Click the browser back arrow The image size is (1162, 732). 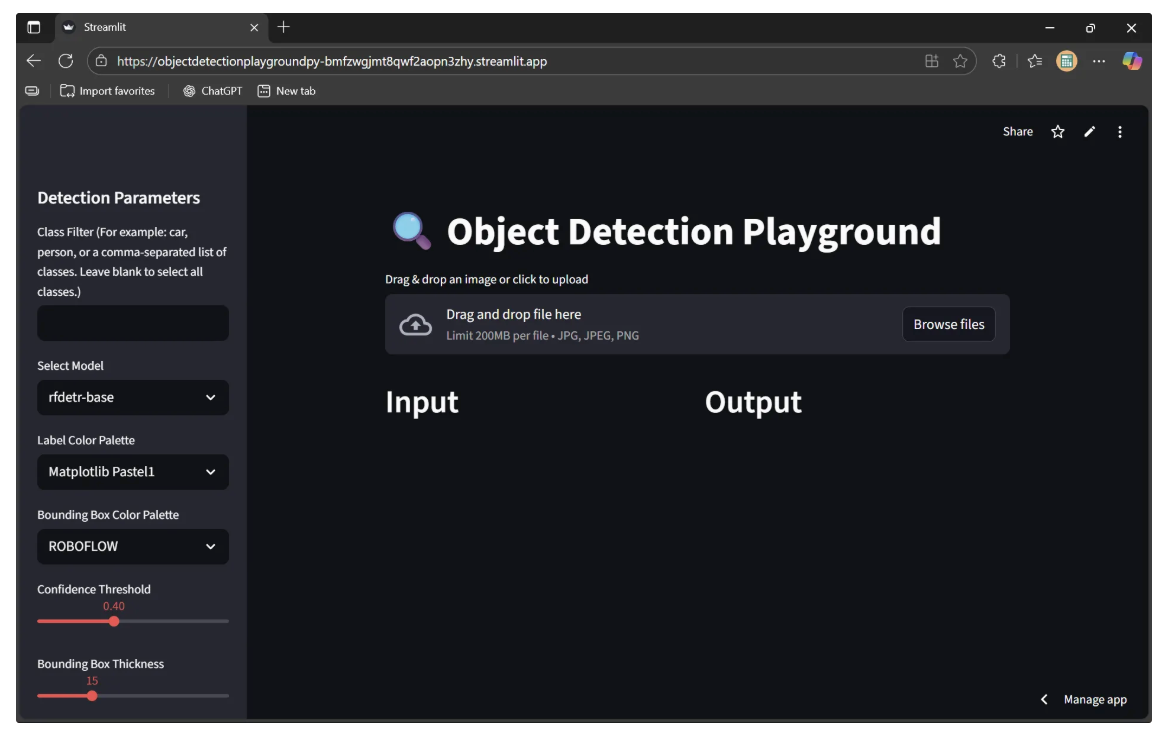(33, 61)
